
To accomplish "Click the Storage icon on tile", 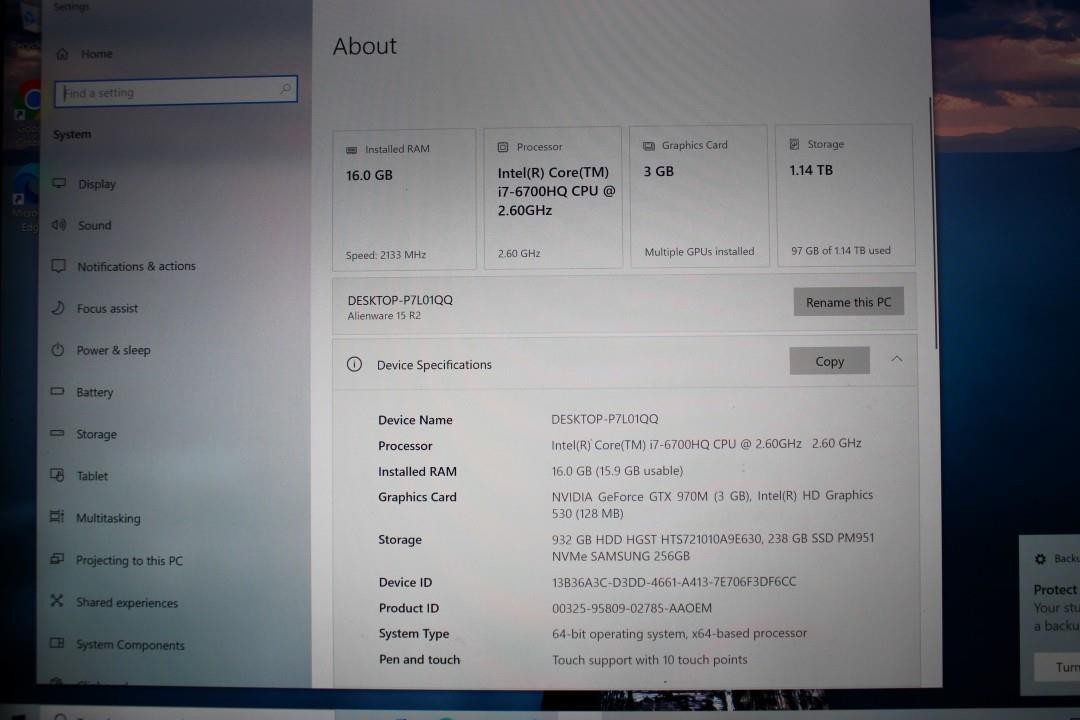I will [794, 144].
